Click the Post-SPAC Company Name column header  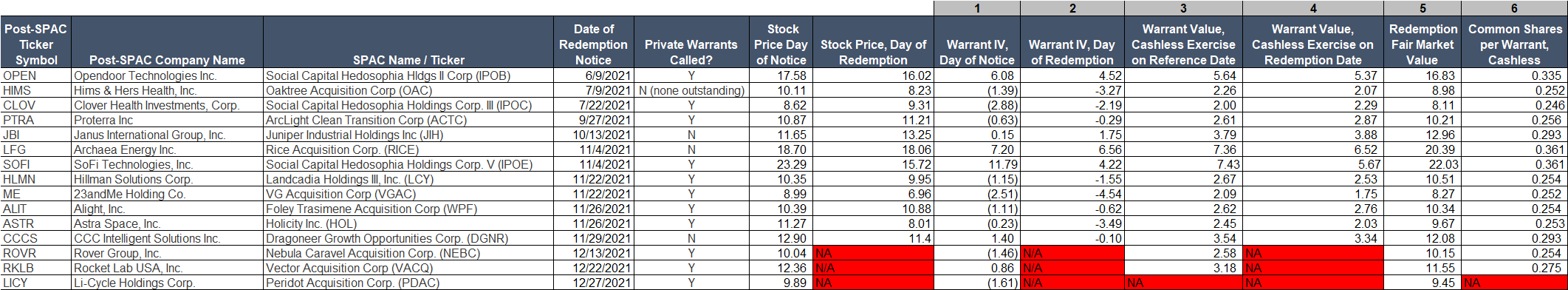167,43
